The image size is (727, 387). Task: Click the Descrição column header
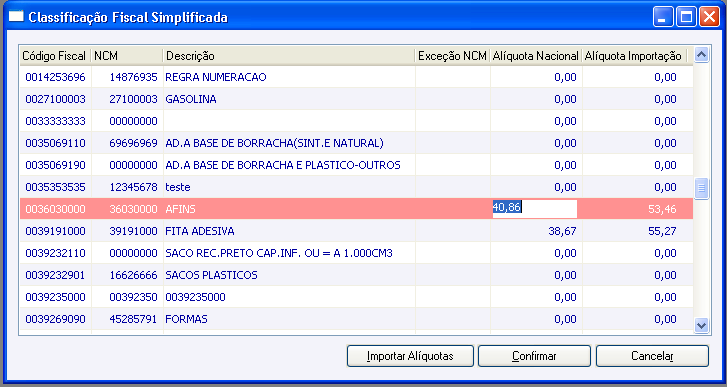coord(288,56)
